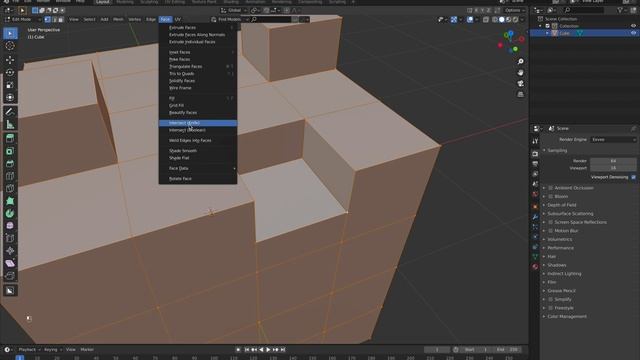
Task: Enable the Freestyle checkbox
Action: (551, 308)
